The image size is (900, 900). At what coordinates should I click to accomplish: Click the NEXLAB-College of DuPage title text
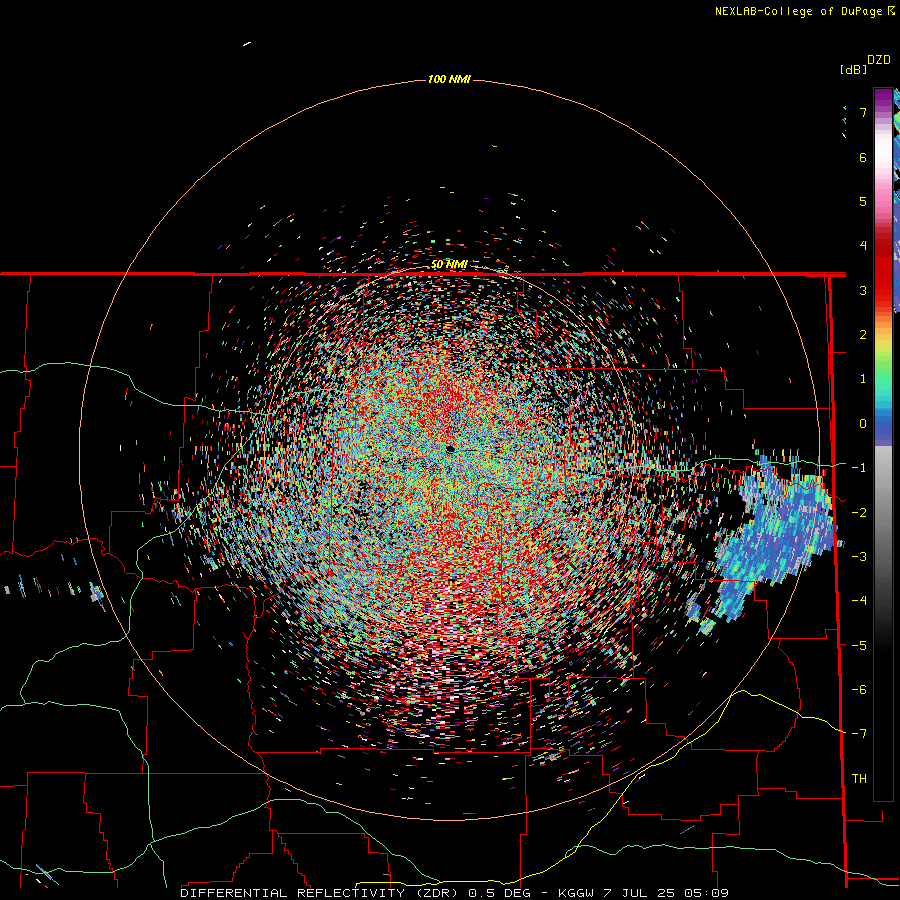pyautogui.click(x=798, y=11)
